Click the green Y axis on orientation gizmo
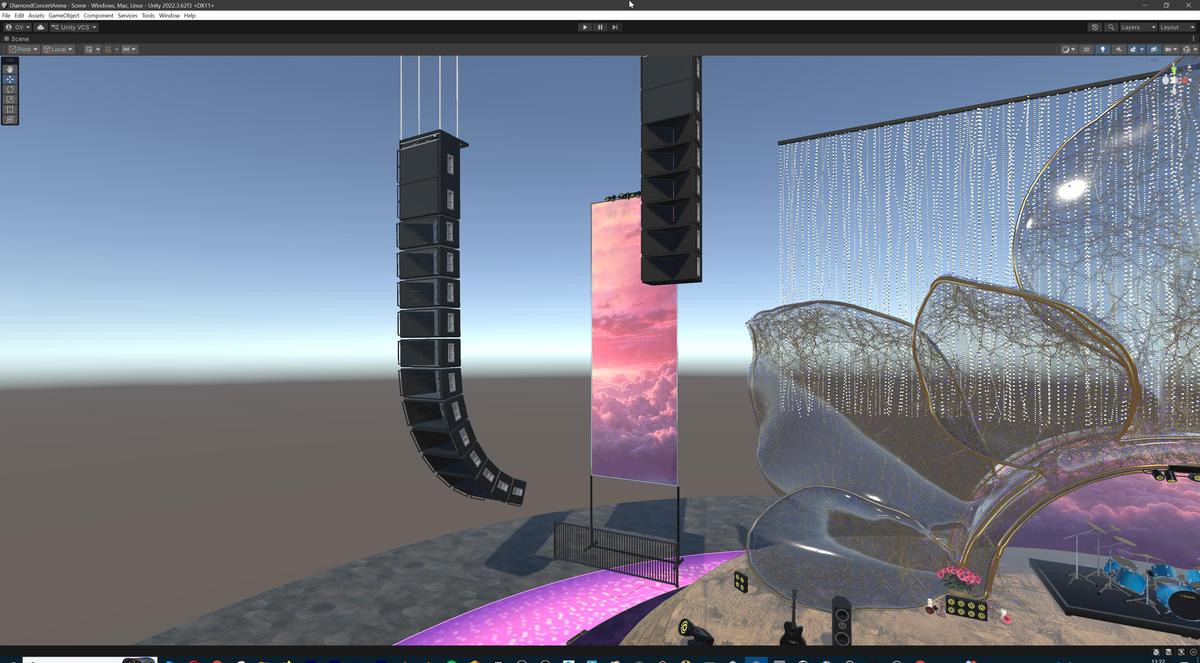 1176,70
